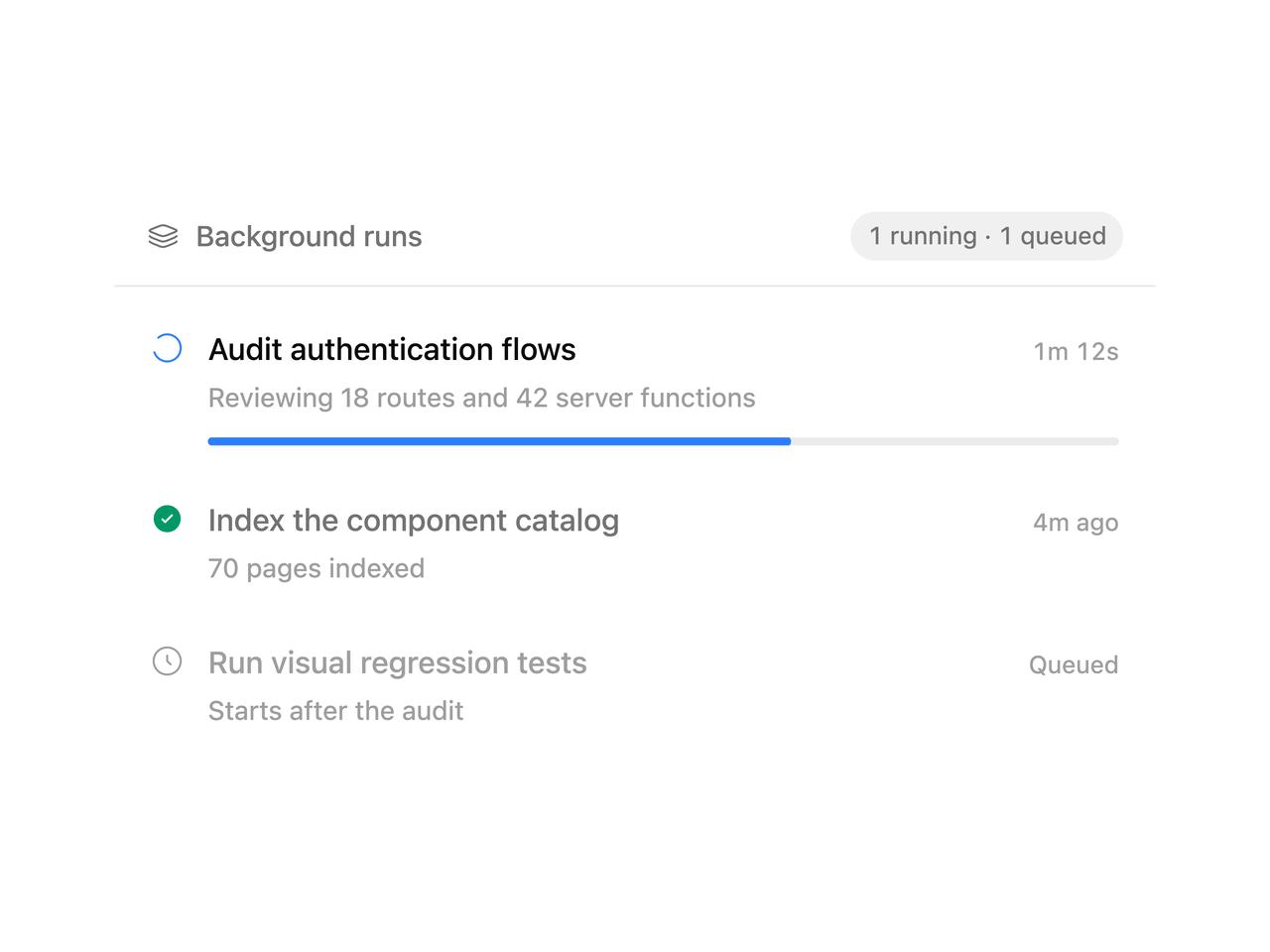1270x952 pixels.
Task: Click the '70 pages indexed' subtitle
Action: pyautogui.click(x=317, y=568)
